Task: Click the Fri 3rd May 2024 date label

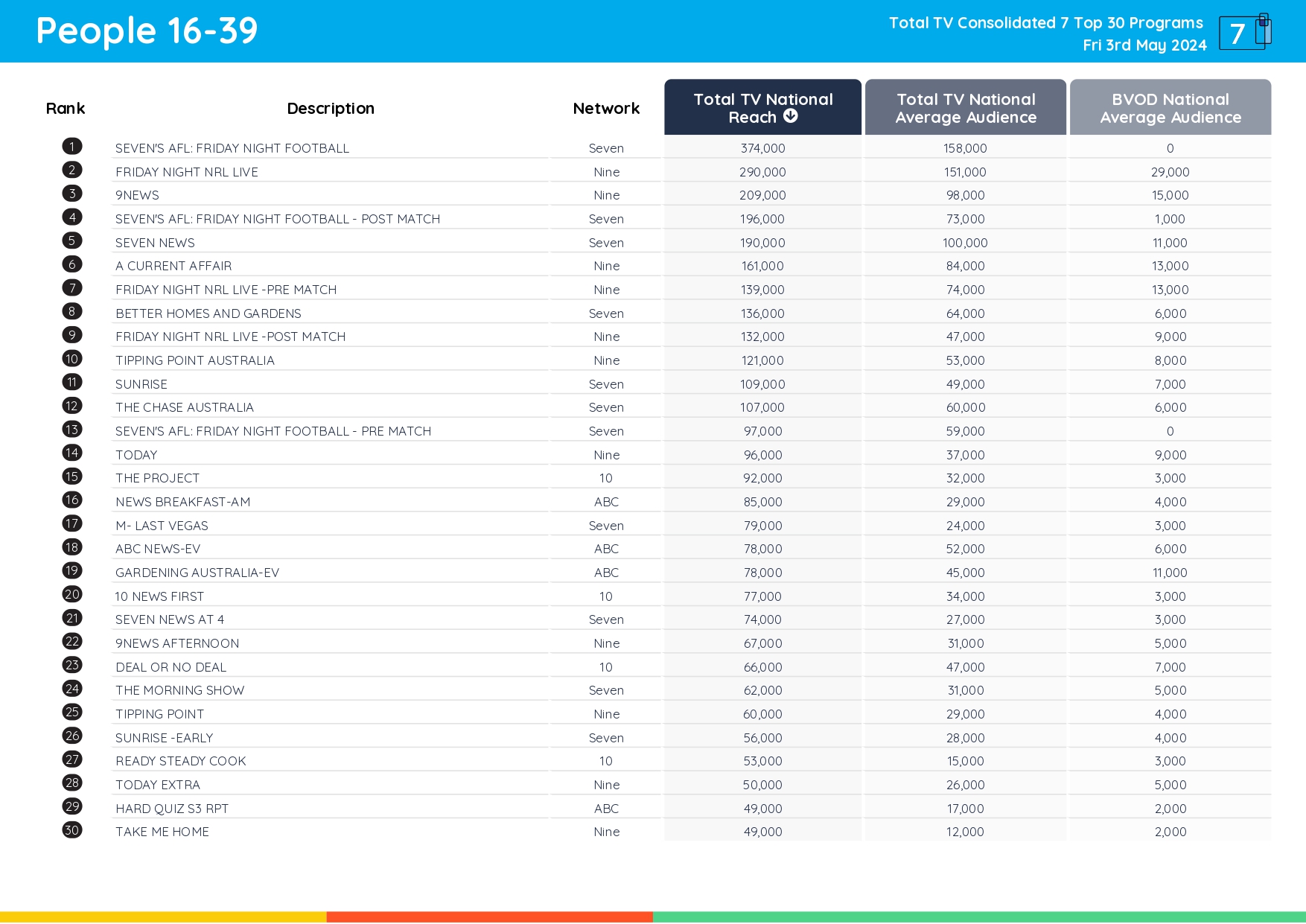Action: (x=1144, y=45)
